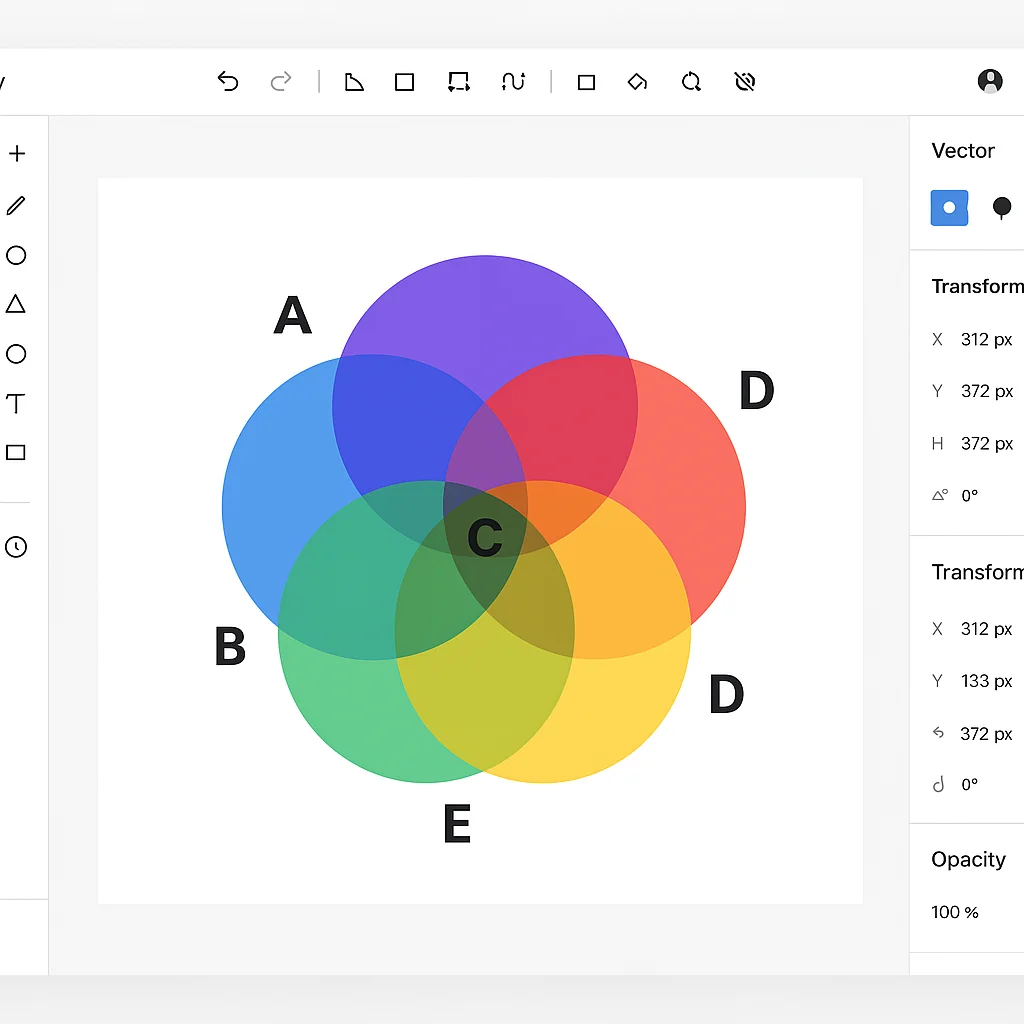1024x1024 pixels.
Task: Open version history via the clock icon
Action: (16, 547)
